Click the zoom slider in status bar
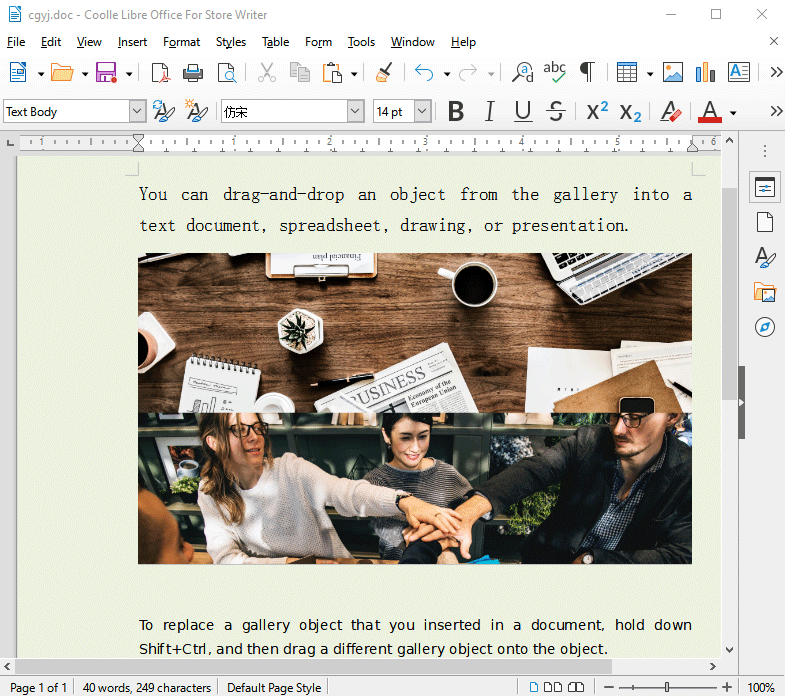785x696 pixels. pos(668,687)
